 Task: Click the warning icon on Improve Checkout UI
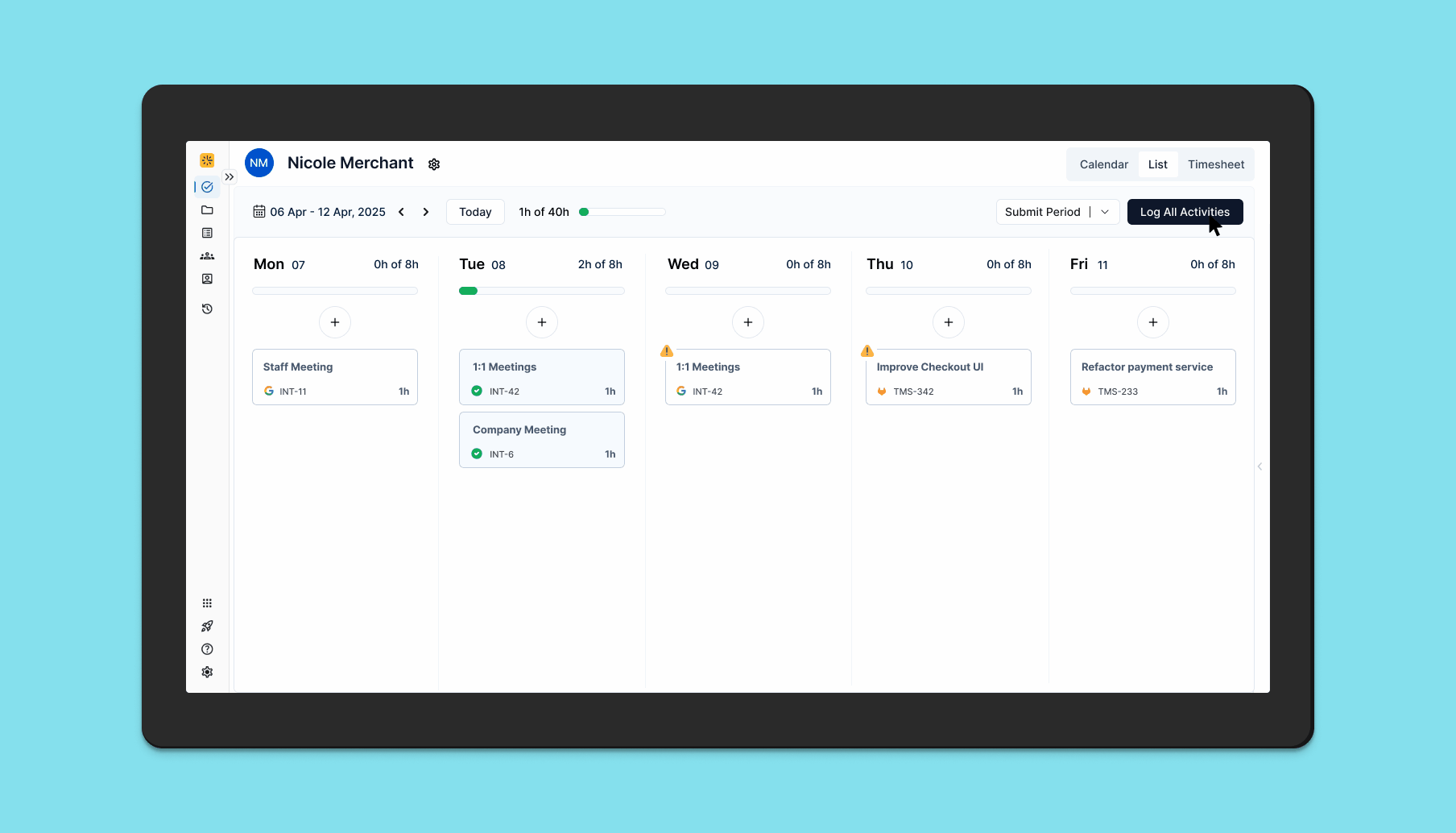[x=867, y=351]
